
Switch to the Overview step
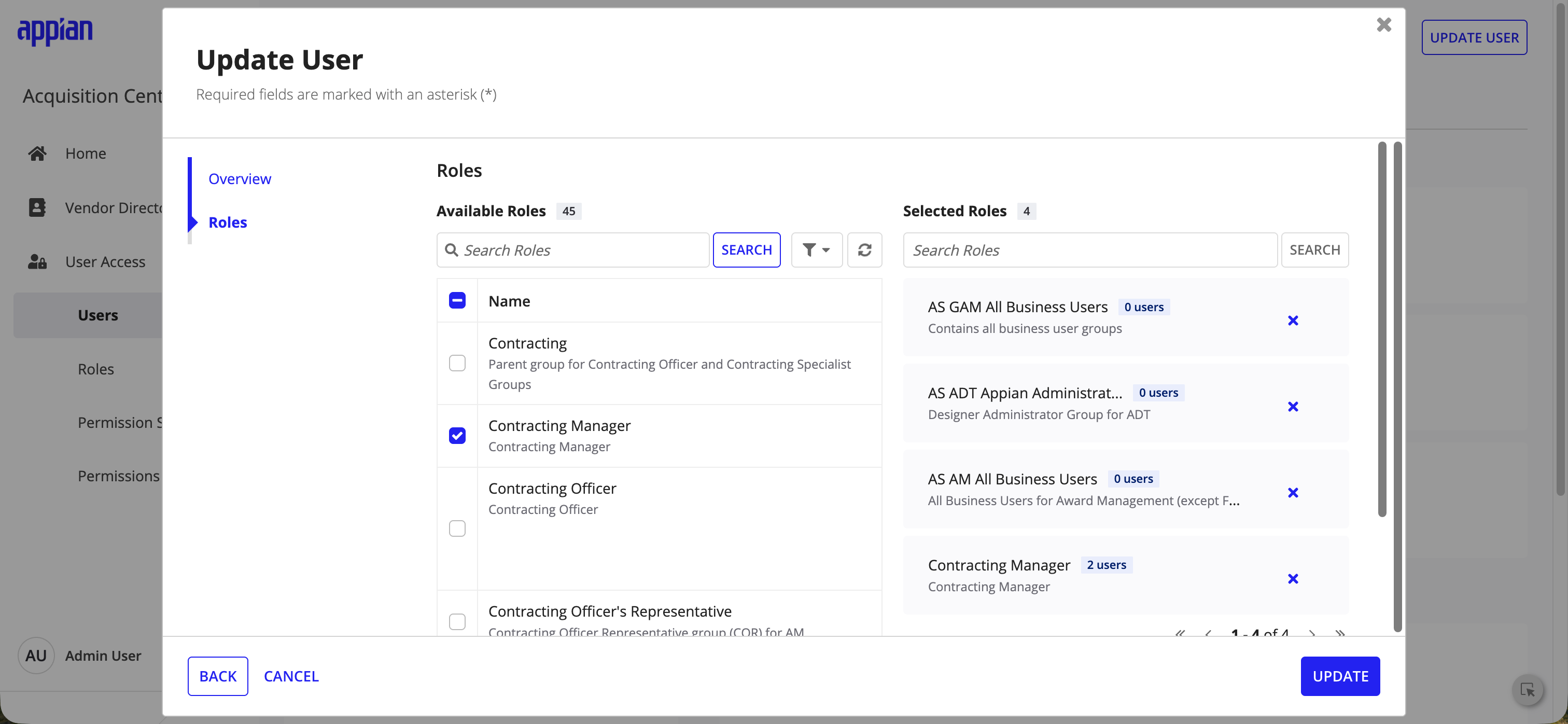(240, 179)
